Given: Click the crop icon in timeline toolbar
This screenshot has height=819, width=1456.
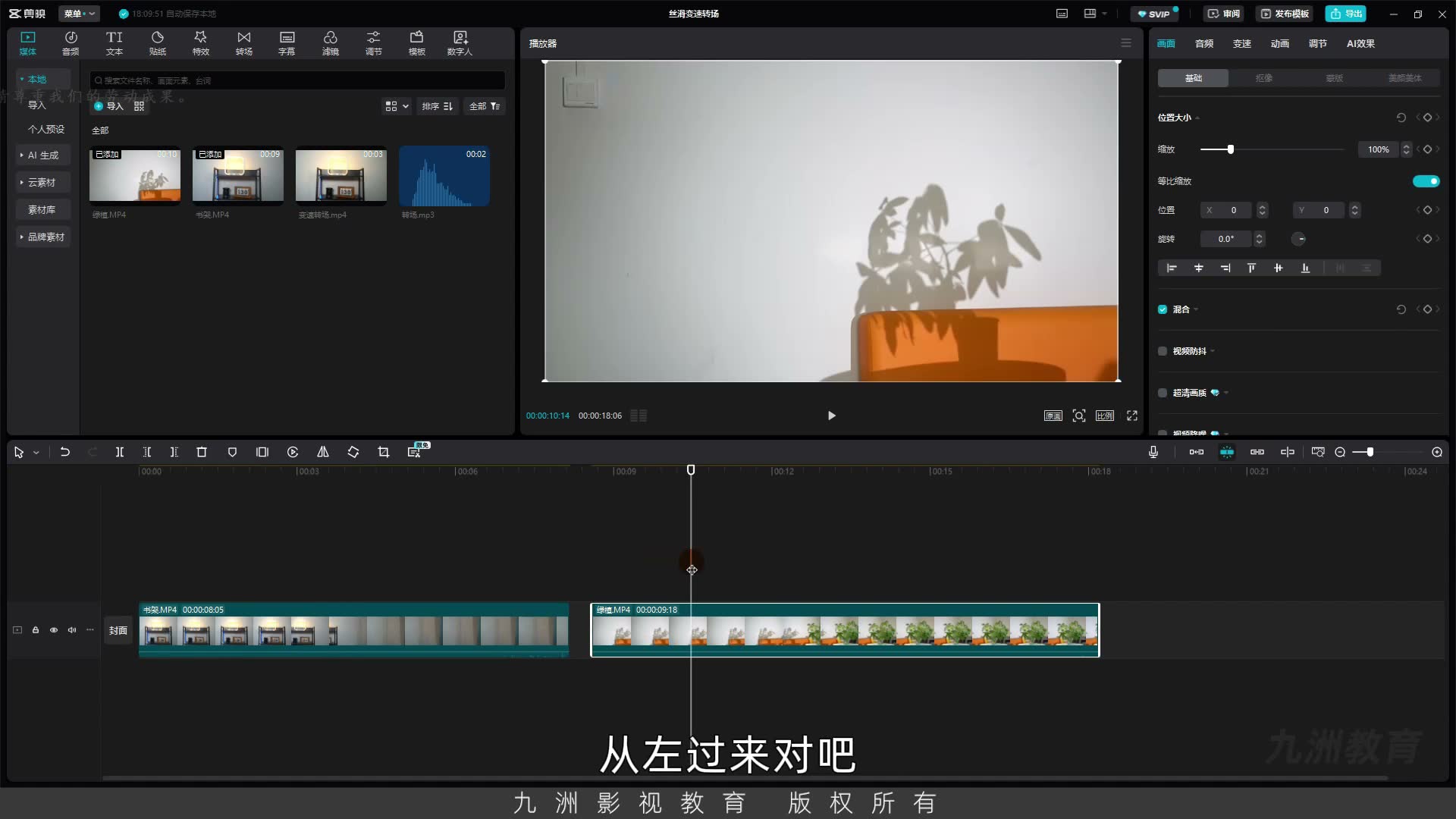Looking at the screenshot, I should click(384, 452).
